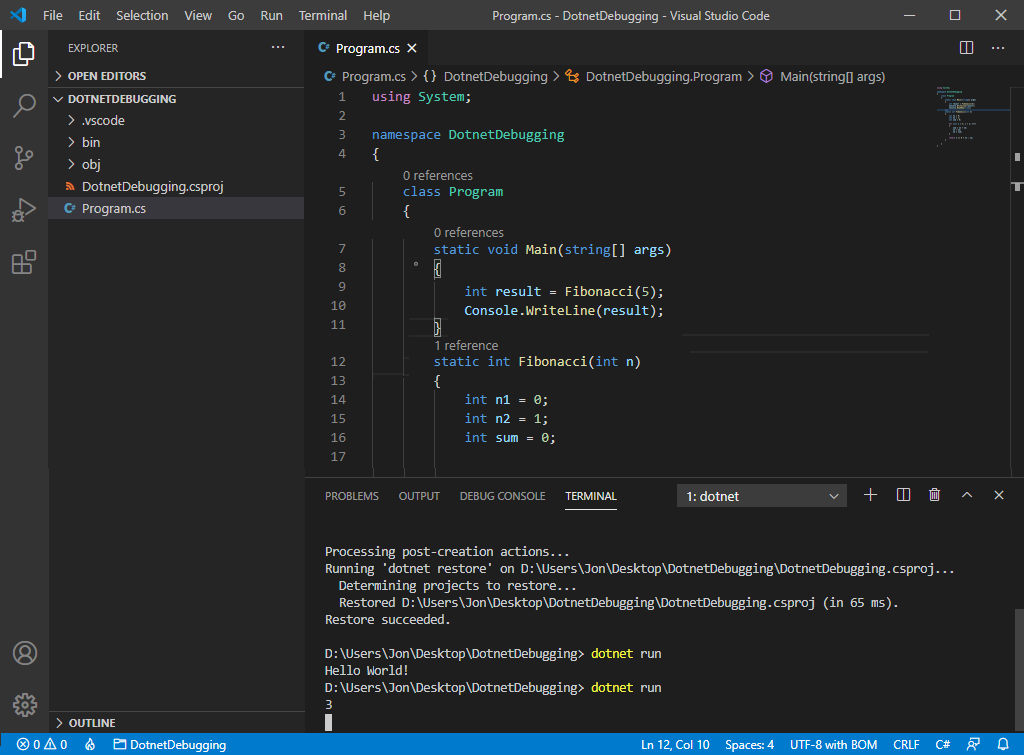The height and width of the screenshot is (755, 1024).
Task: Open Source Control from the Activity Bar
Action: (x=24, y=158)
